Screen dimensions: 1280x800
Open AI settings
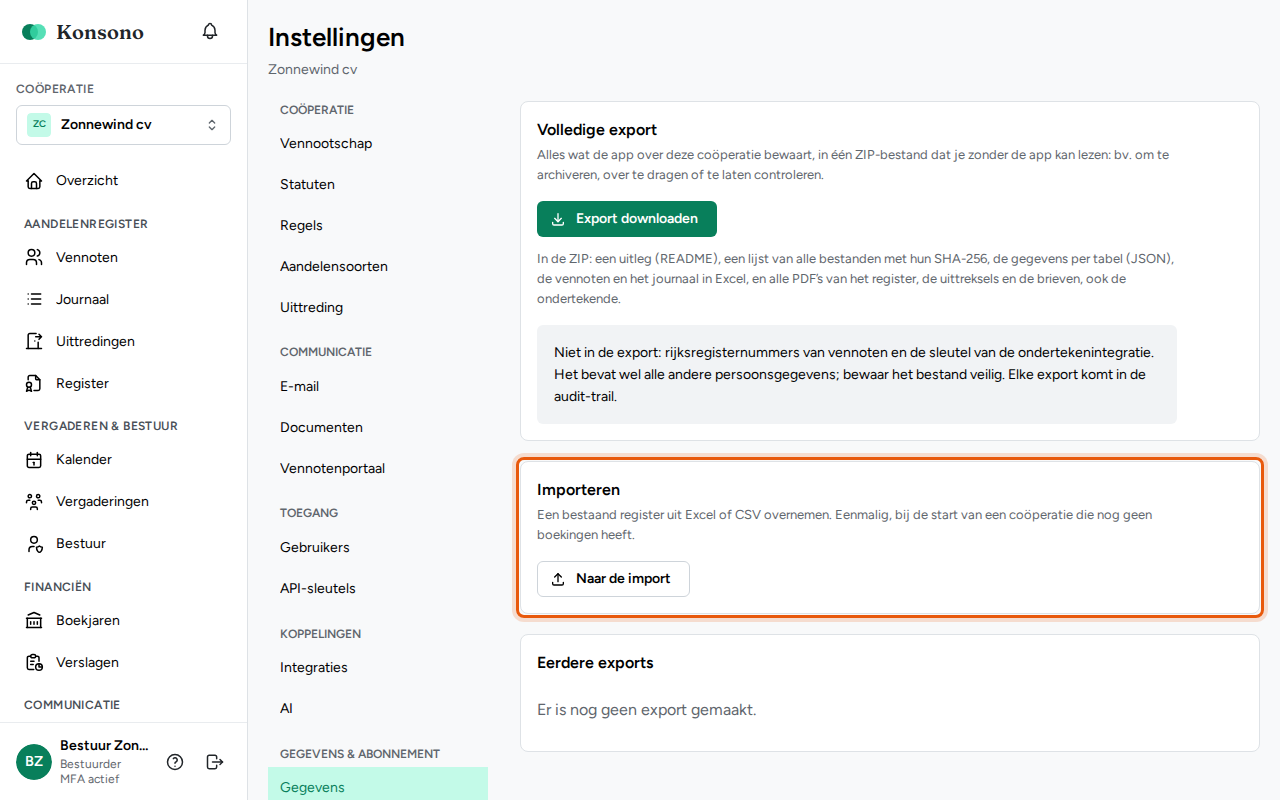coord(378,709)
